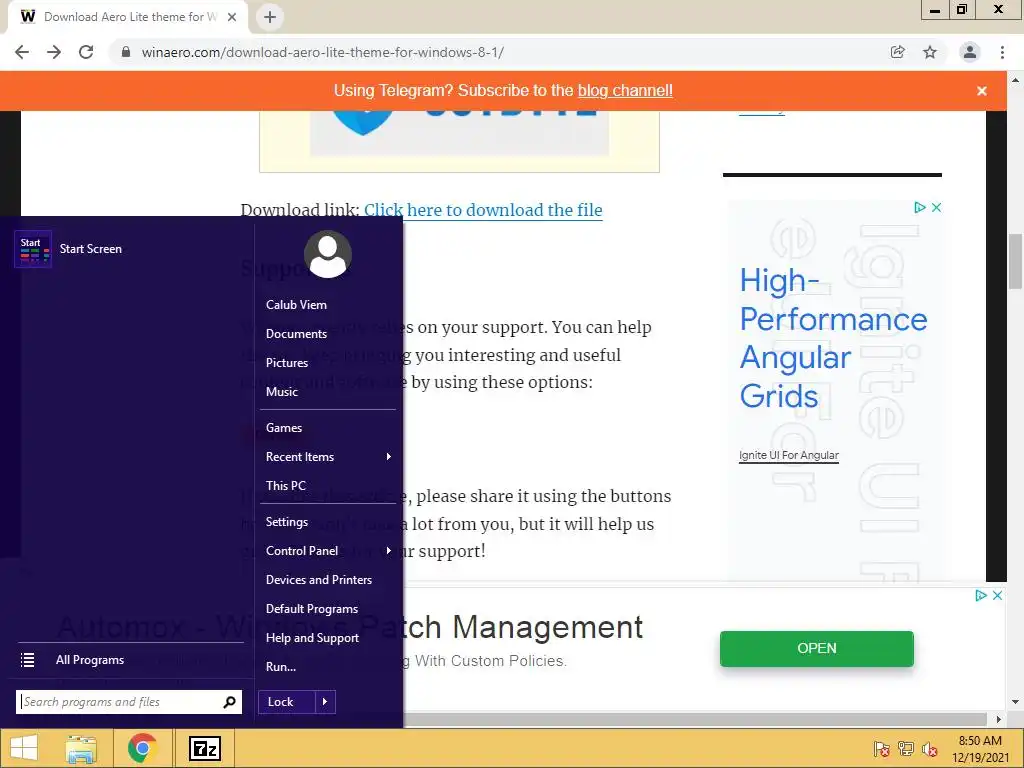
Task: Open Devices and Printers
Action: point(319,580)
